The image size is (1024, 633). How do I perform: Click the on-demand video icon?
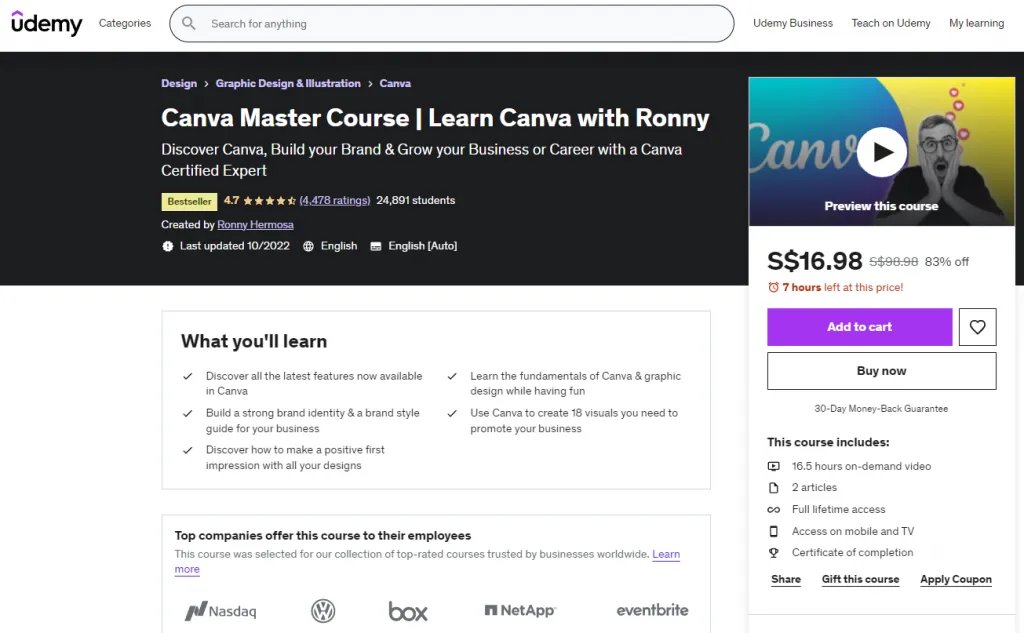(773, 466)
